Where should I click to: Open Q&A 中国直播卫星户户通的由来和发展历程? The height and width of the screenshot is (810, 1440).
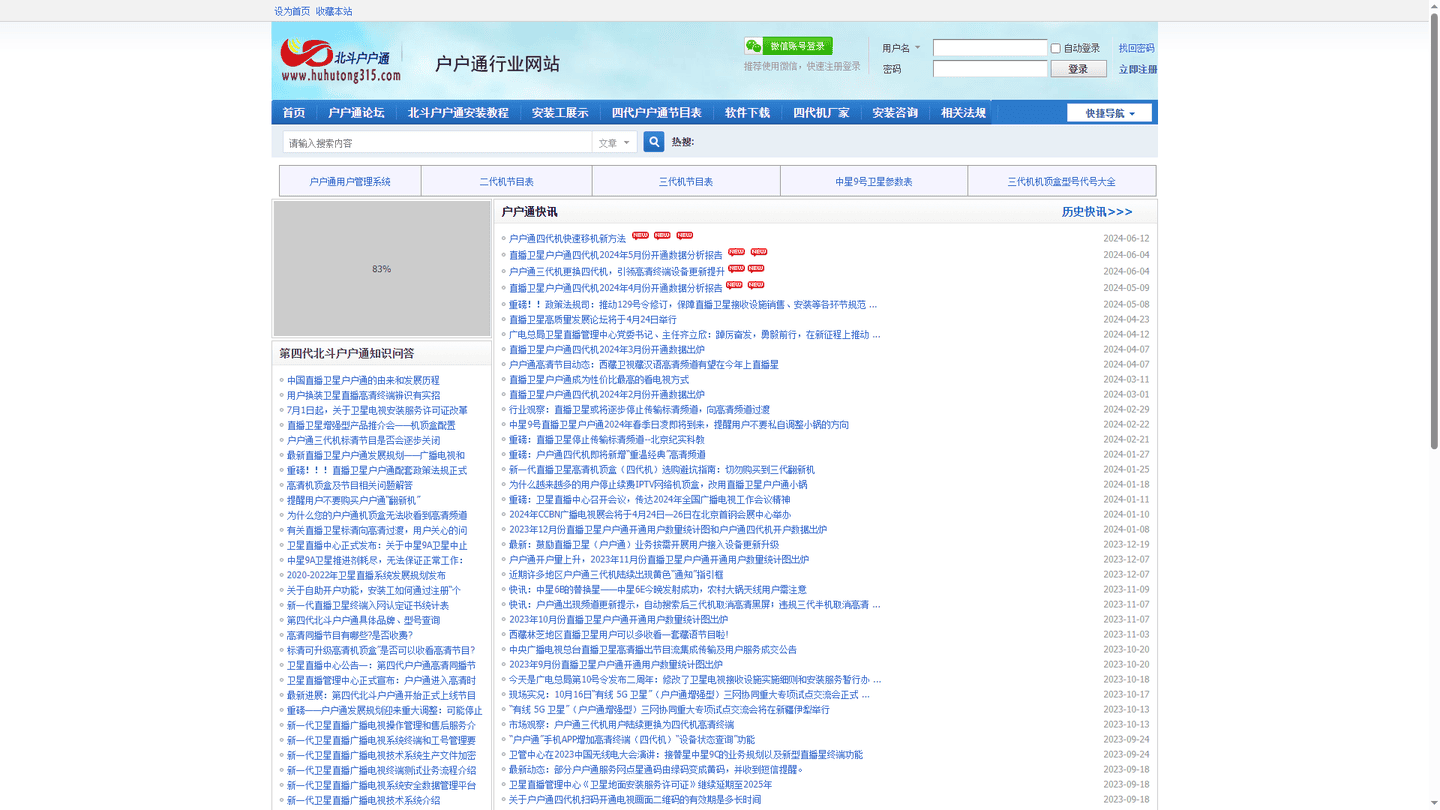[x=363, y=380]
